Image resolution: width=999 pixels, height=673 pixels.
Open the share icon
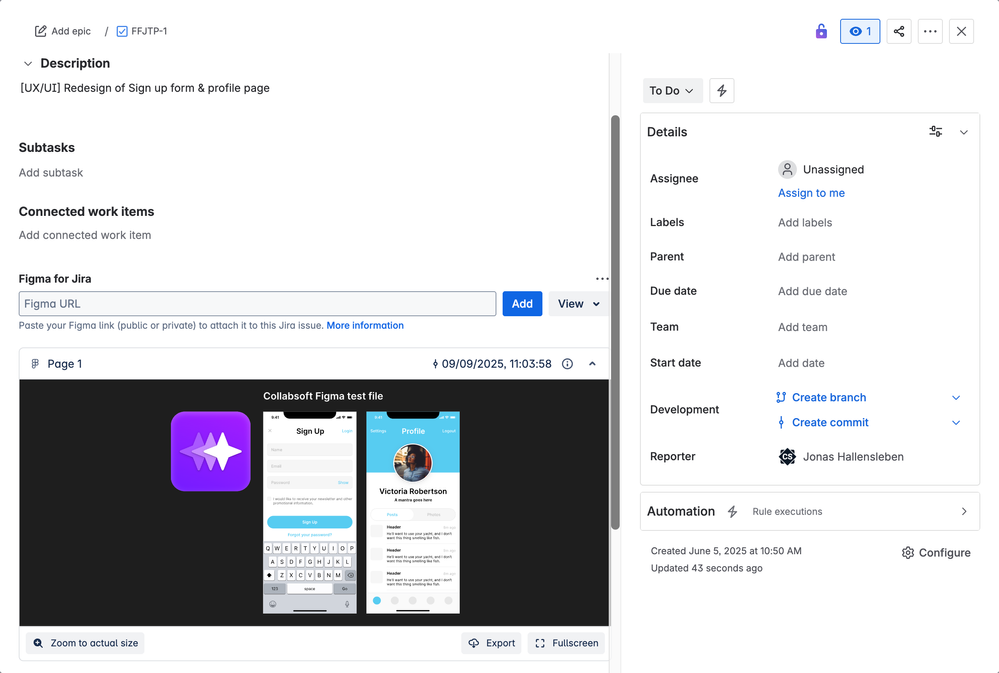pyautogui.click(x=899, y=31)
